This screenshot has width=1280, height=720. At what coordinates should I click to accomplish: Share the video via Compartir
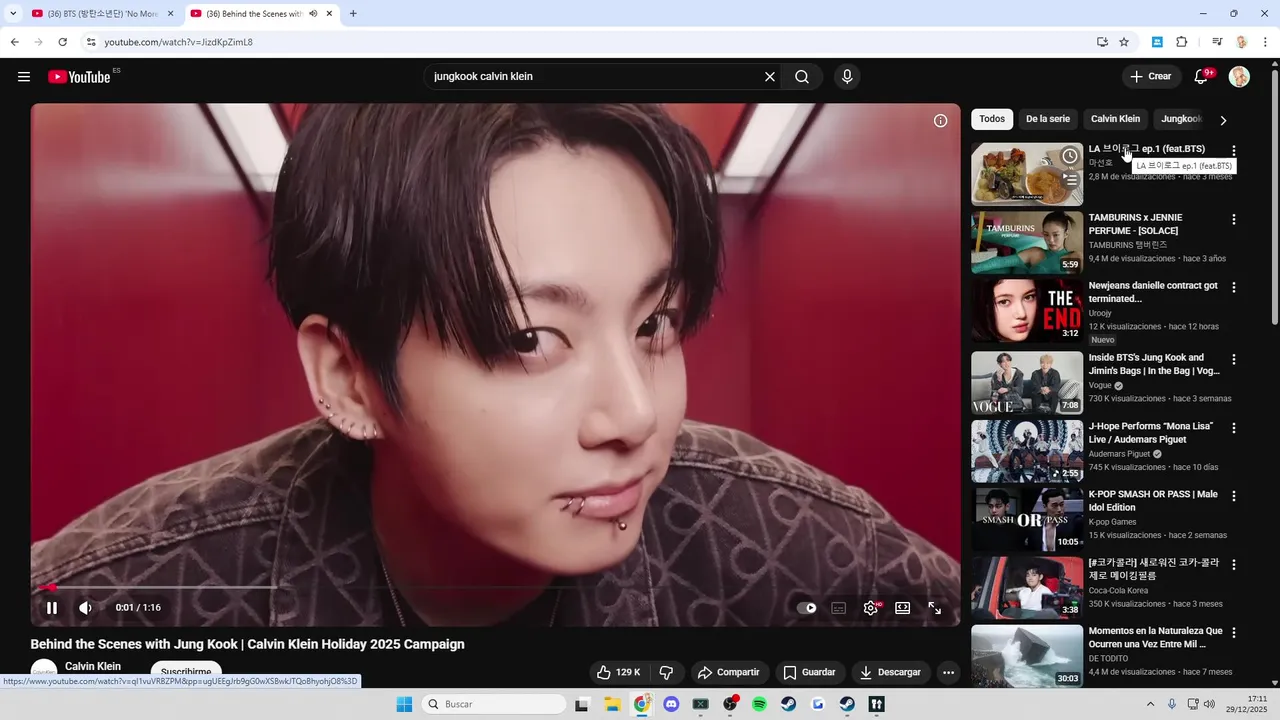[729, 672]
